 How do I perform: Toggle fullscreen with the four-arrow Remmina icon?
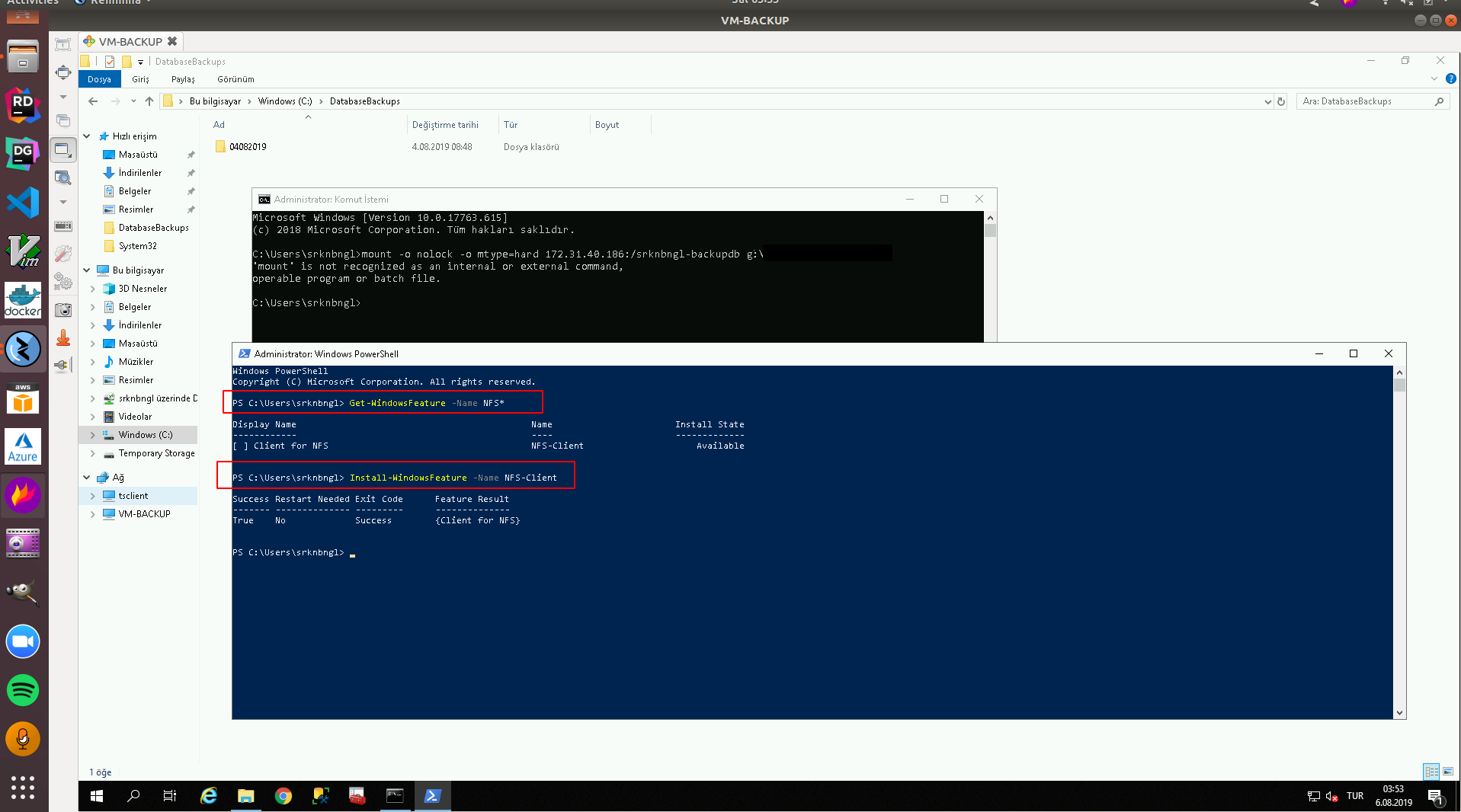tap(63, 72)
